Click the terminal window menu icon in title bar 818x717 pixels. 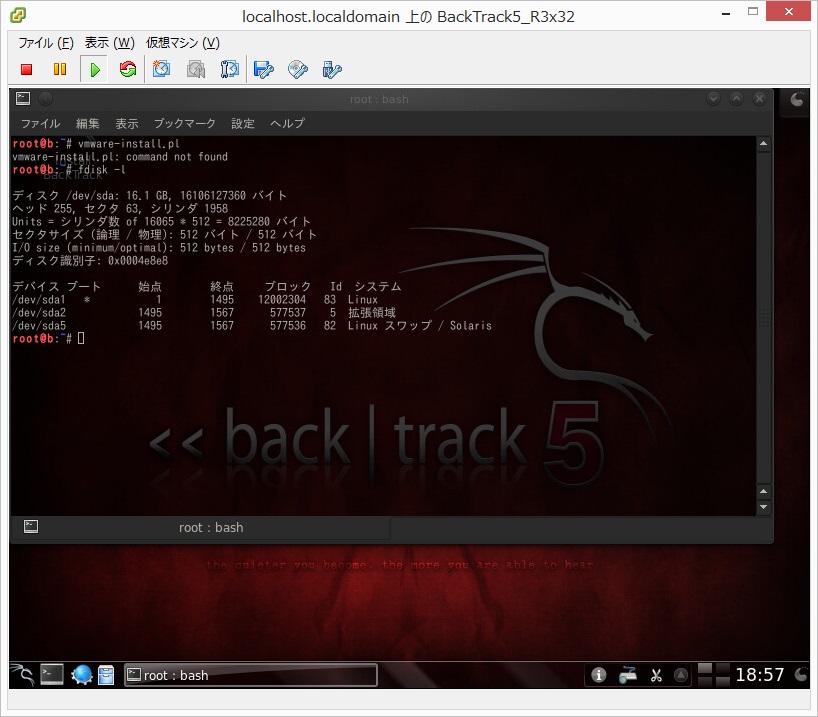point(23,99)
